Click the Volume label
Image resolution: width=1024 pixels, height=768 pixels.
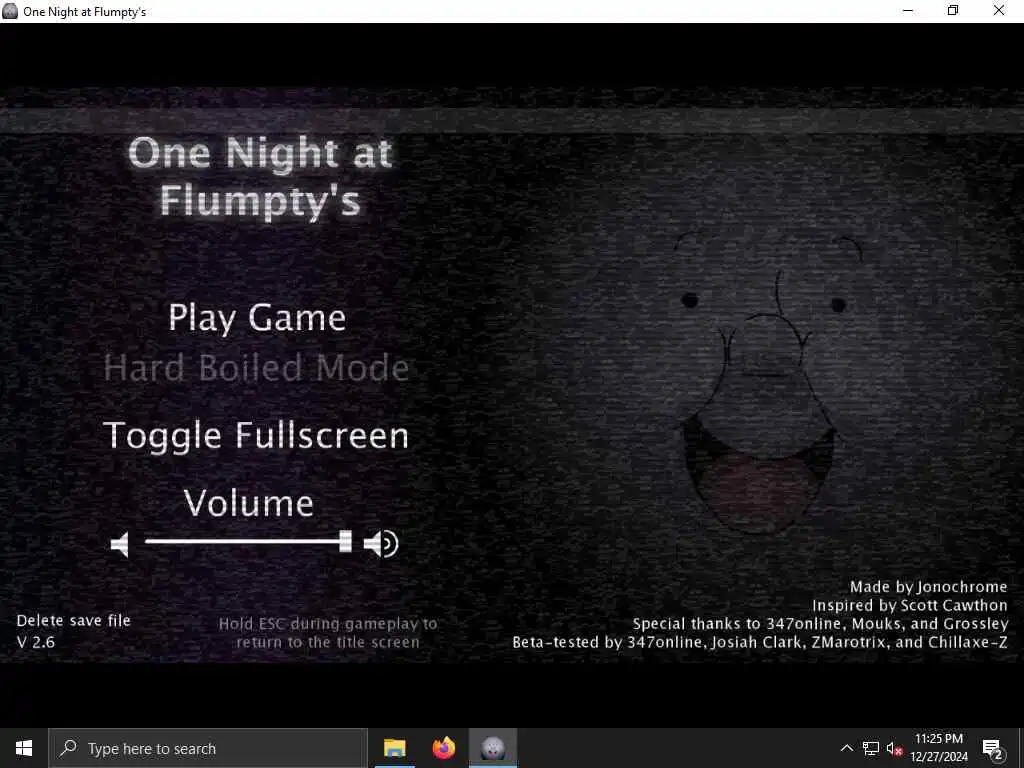(249, 504)
